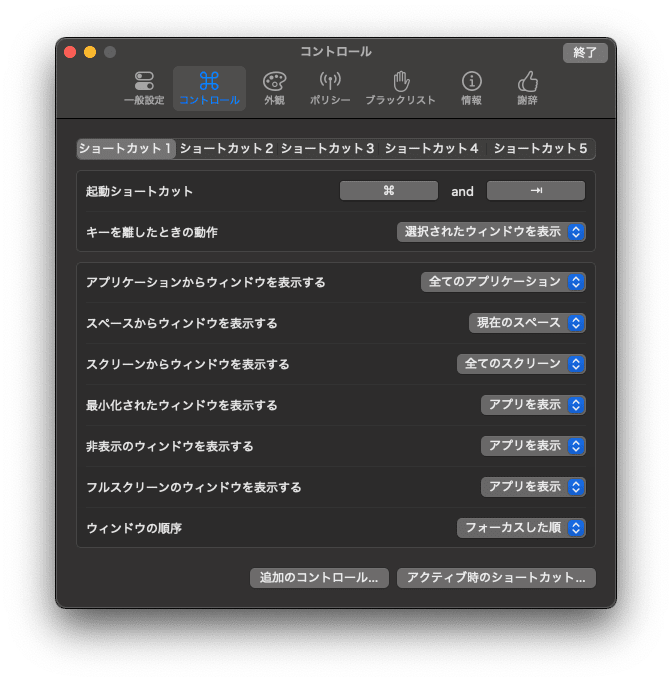Open the 全てのスクリーン dropdown
The image size is (672, 682).
(521, 364)
